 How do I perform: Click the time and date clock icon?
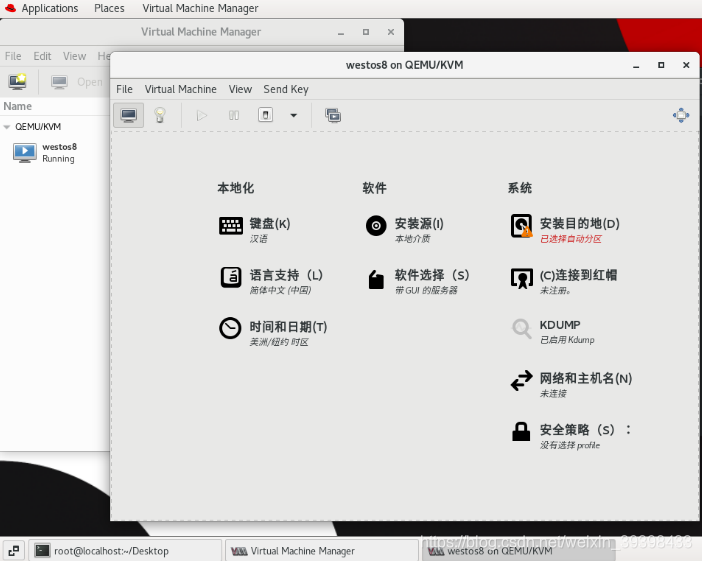click(230, 328)
